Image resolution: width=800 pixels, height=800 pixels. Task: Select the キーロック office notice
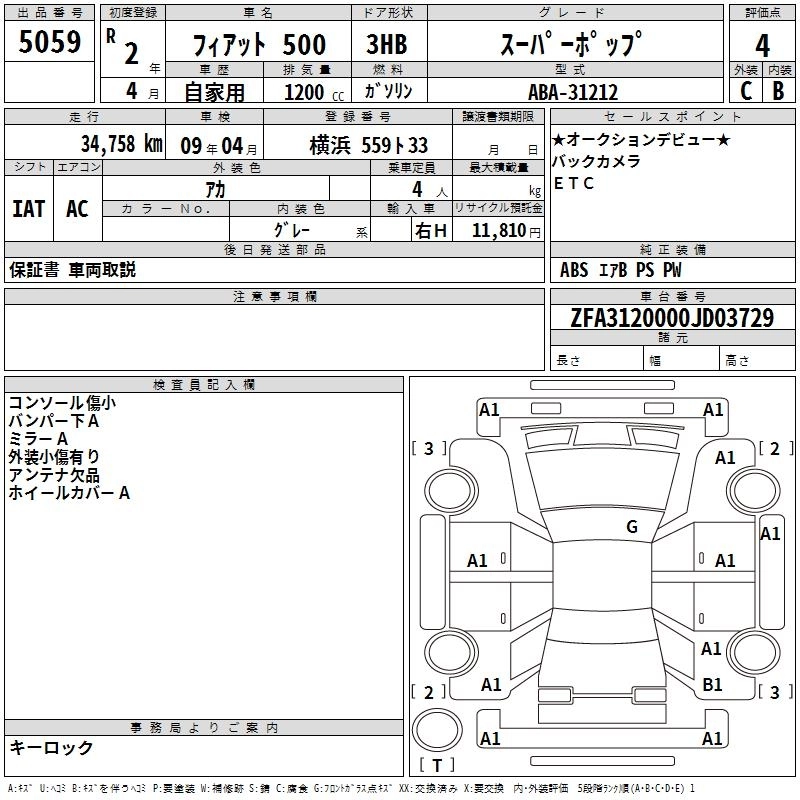pos(51,748)
